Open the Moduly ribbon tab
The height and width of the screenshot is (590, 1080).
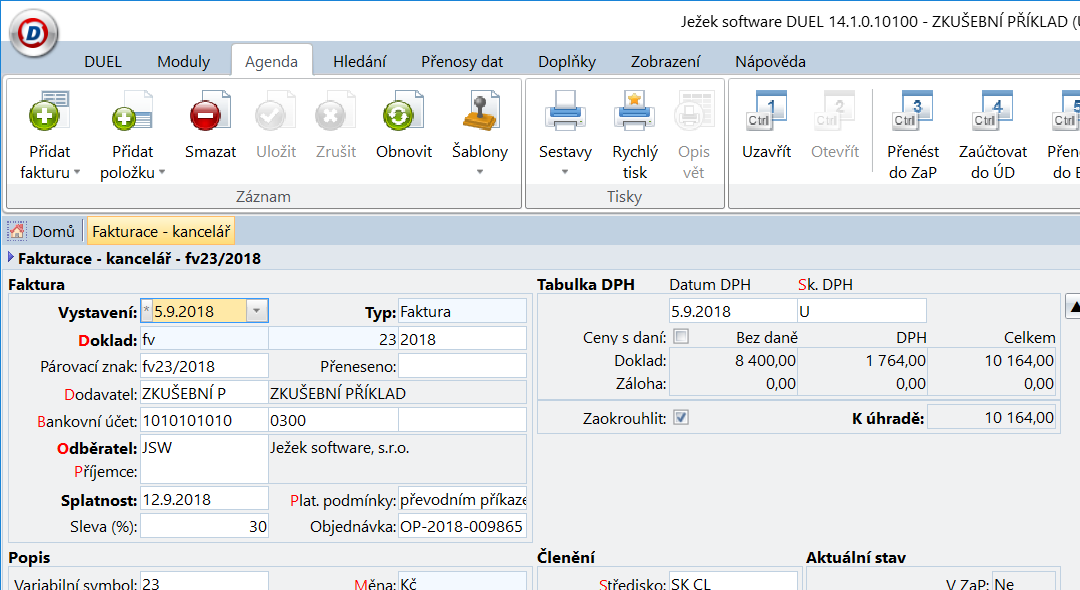coord(183,61)
